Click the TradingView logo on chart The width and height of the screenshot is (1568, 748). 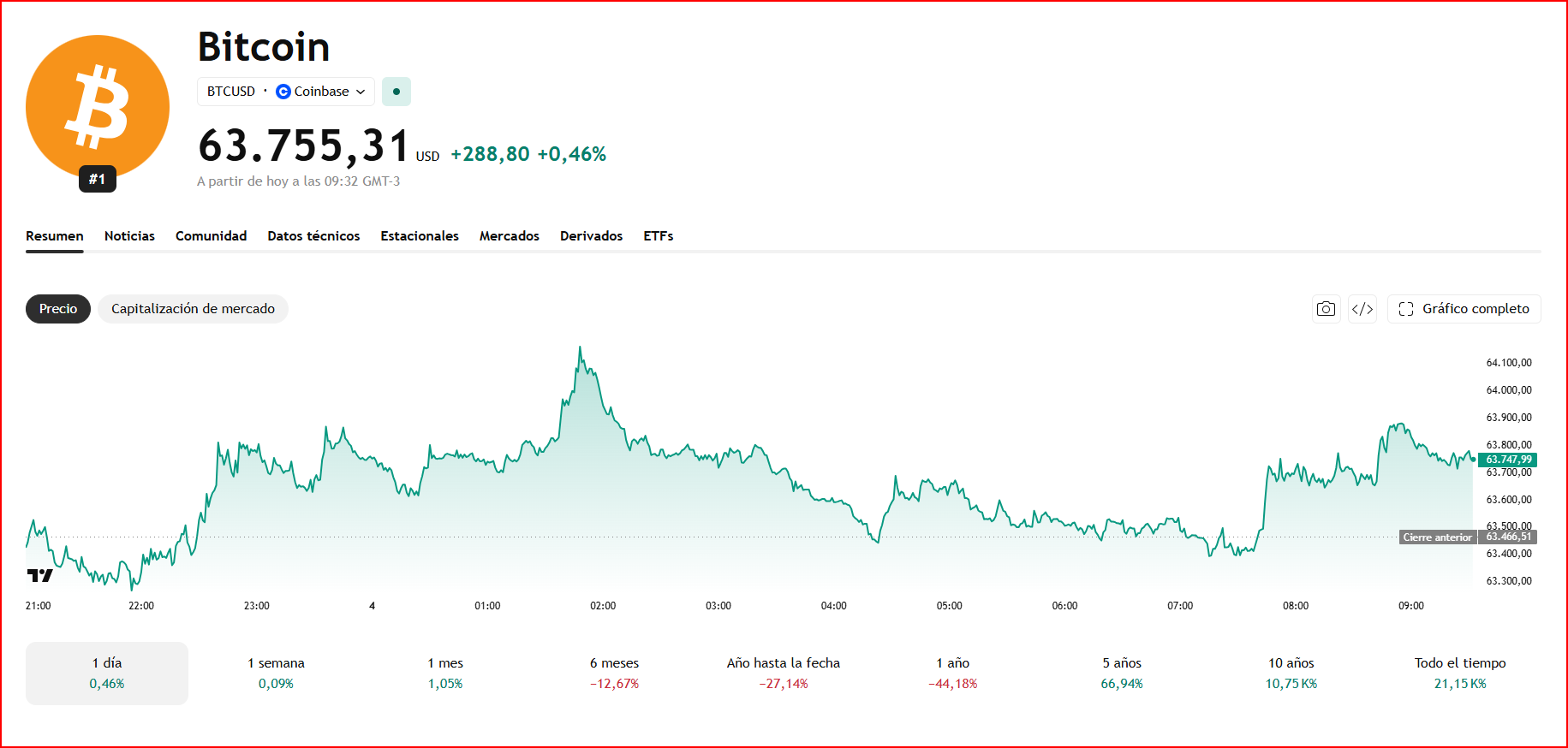coord(39,575)
